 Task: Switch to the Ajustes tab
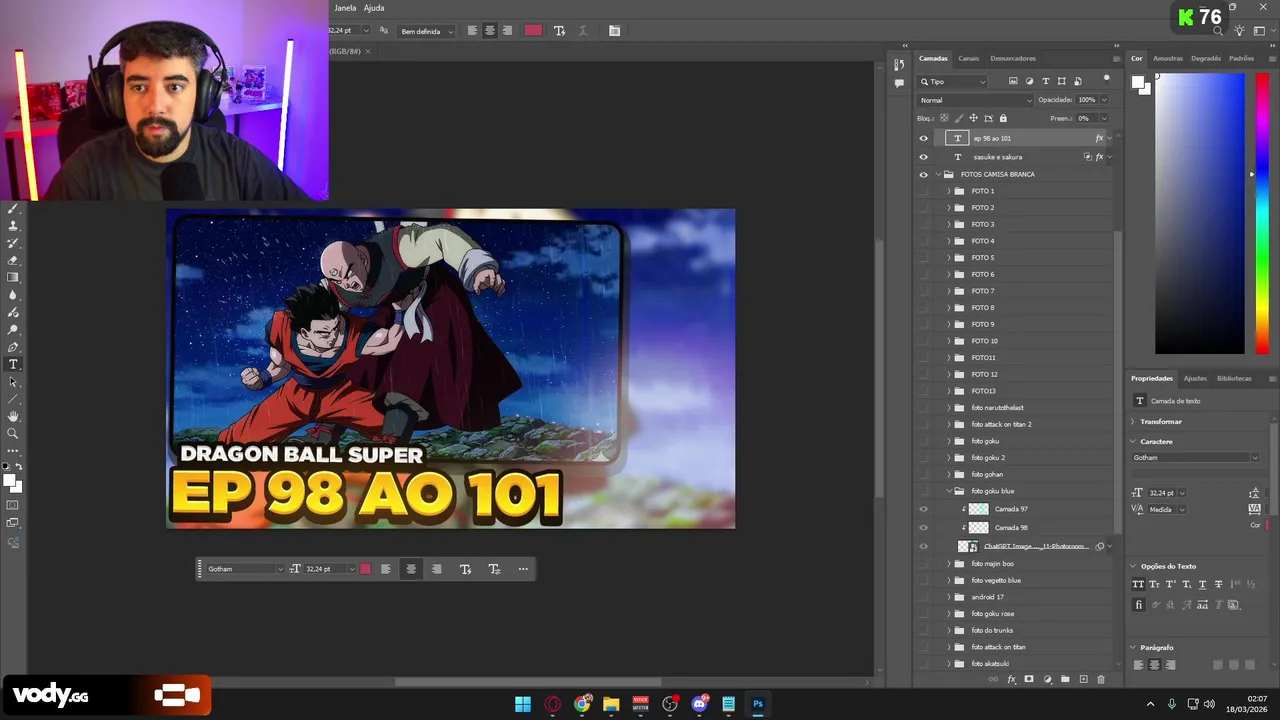(1195, 379)
